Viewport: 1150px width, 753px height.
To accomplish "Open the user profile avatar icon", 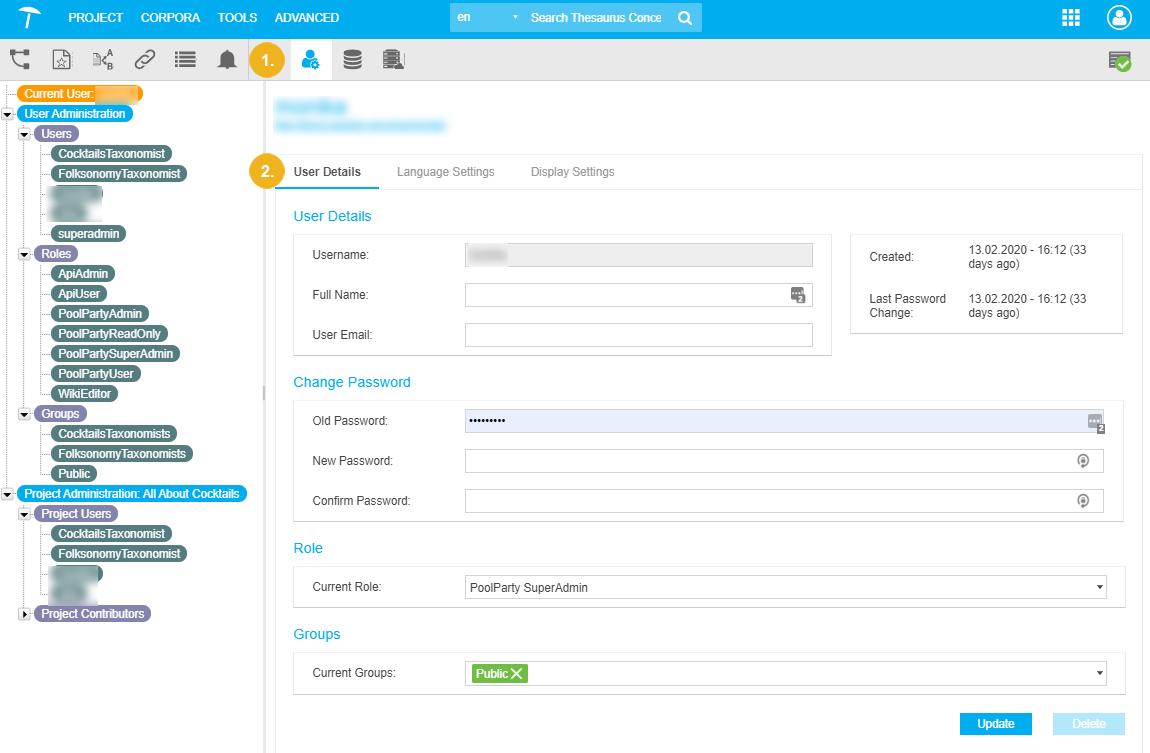I will click(x=1119, y=18).
